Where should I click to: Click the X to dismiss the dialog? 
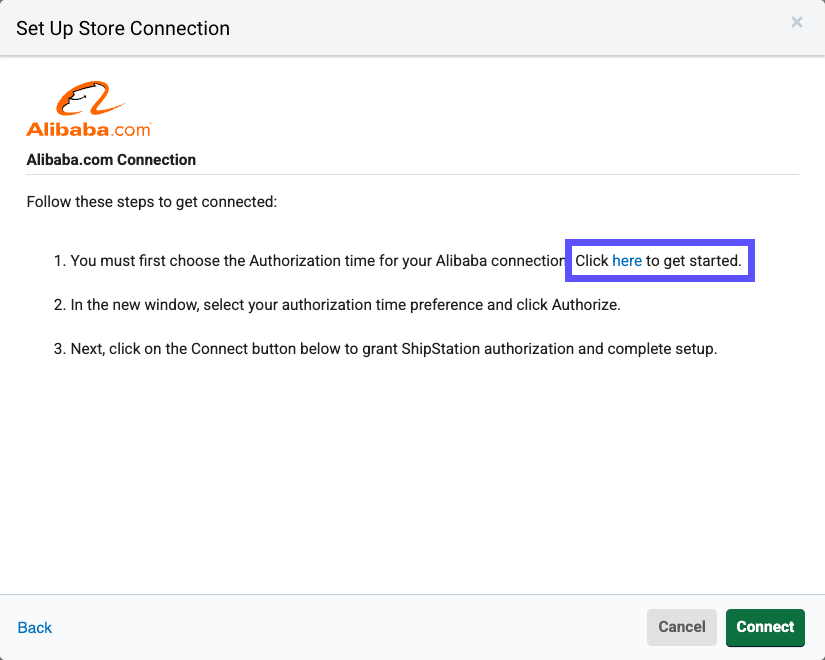tap(796, 22)
